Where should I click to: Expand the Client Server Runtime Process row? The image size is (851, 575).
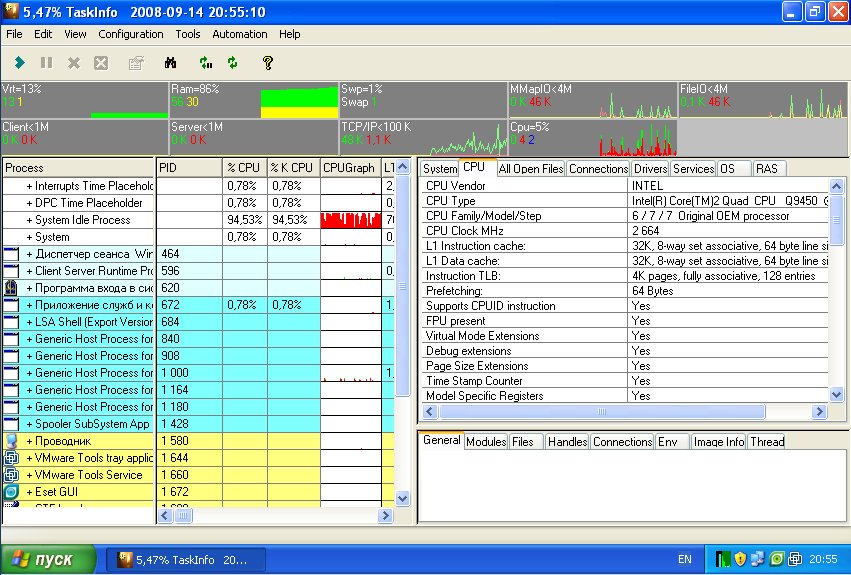click(x=29, y=271)
